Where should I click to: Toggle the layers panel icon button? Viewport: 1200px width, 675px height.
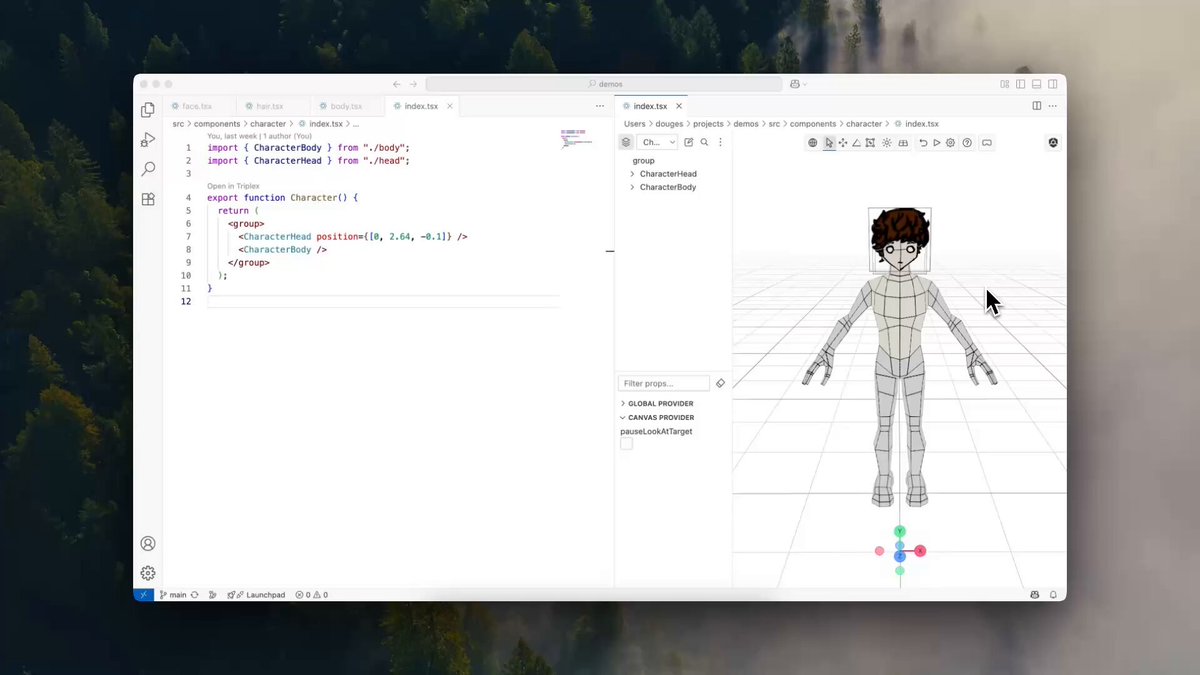coord(626,143)
